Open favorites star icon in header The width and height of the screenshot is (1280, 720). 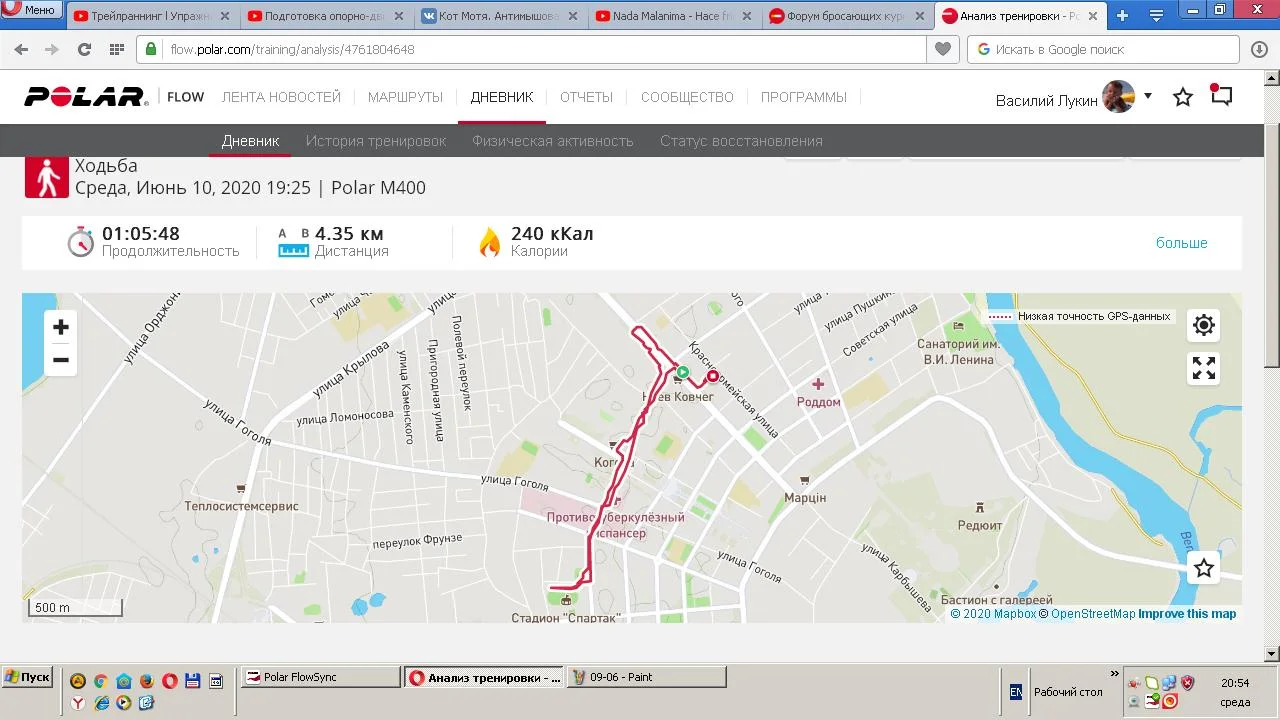(x=1183, y=97)
